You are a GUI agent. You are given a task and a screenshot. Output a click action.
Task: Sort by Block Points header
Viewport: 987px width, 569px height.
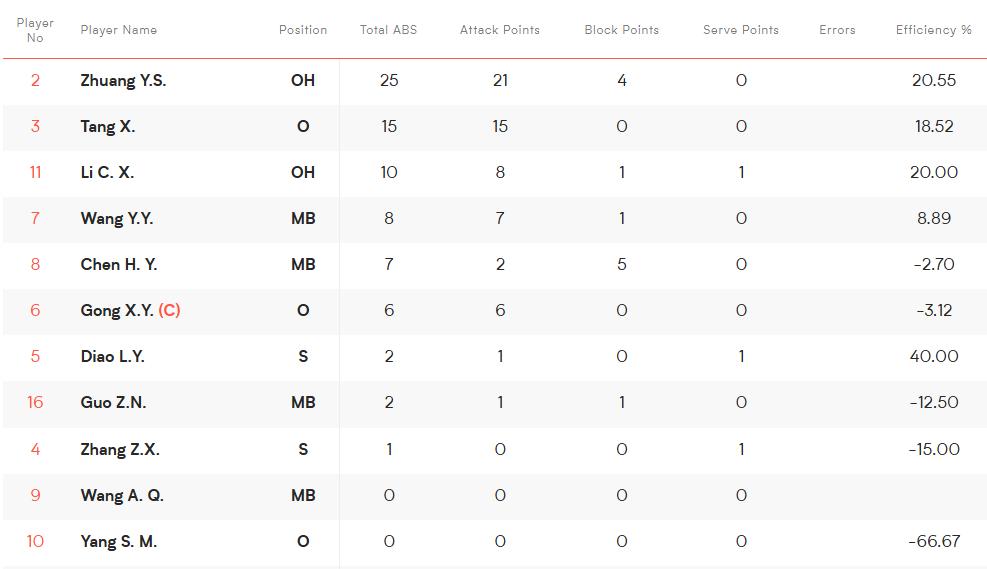point(621,30)
